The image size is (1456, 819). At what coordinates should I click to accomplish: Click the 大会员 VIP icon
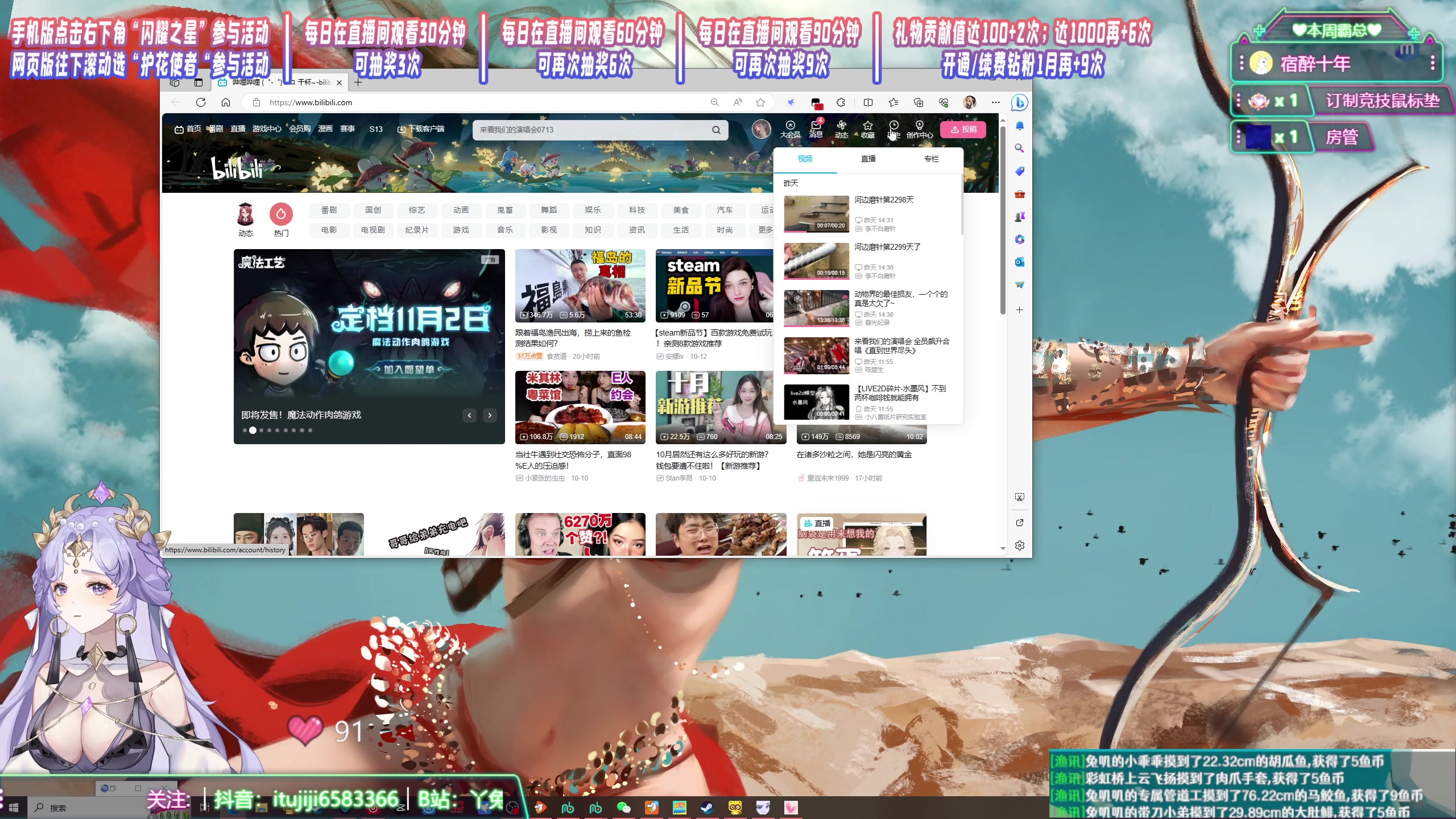pos(791,129)
